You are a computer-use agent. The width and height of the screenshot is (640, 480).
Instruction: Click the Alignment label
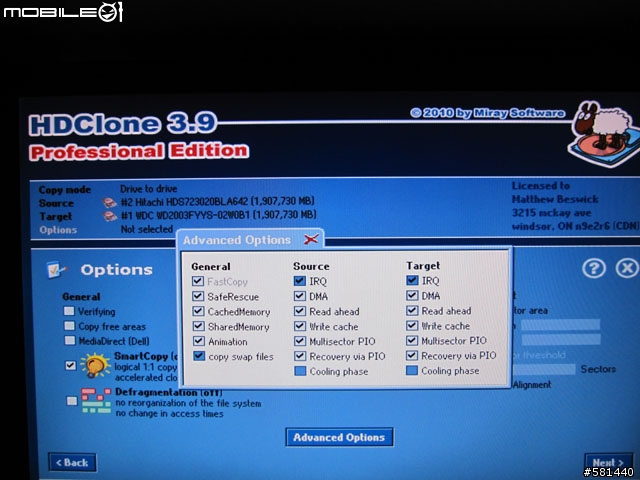[532, 384]
